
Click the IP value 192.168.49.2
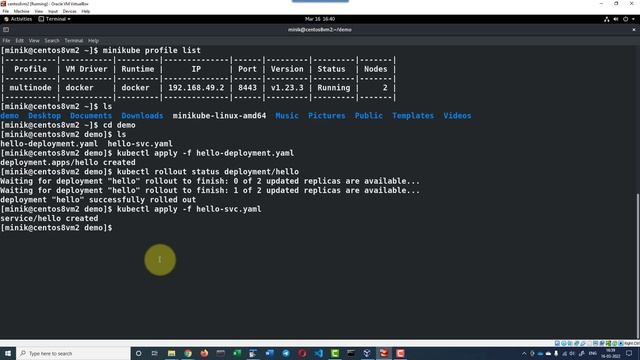[196, 88]
